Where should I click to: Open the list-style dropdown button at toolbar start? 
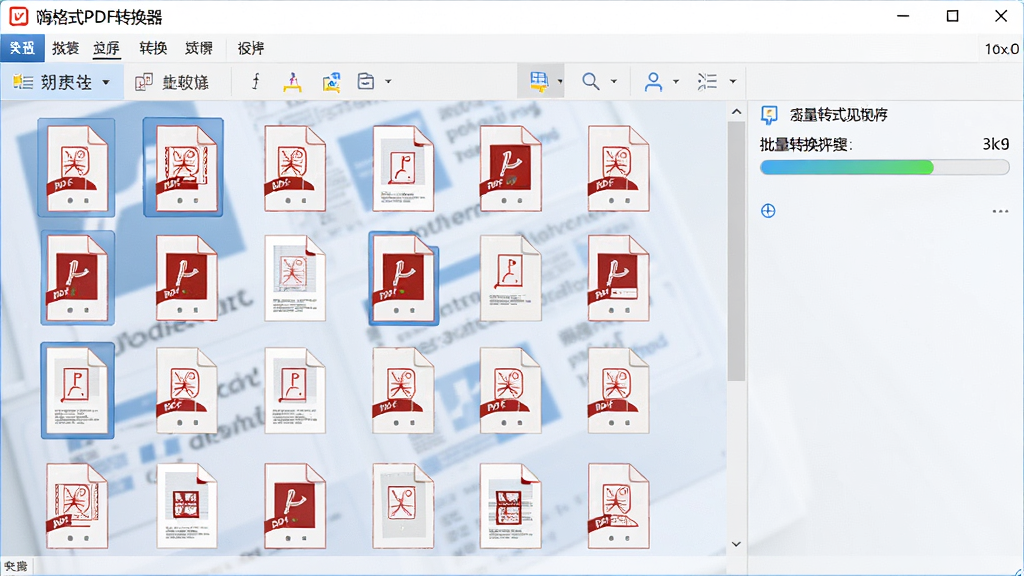pyautogui.click(x=61, y=82)
